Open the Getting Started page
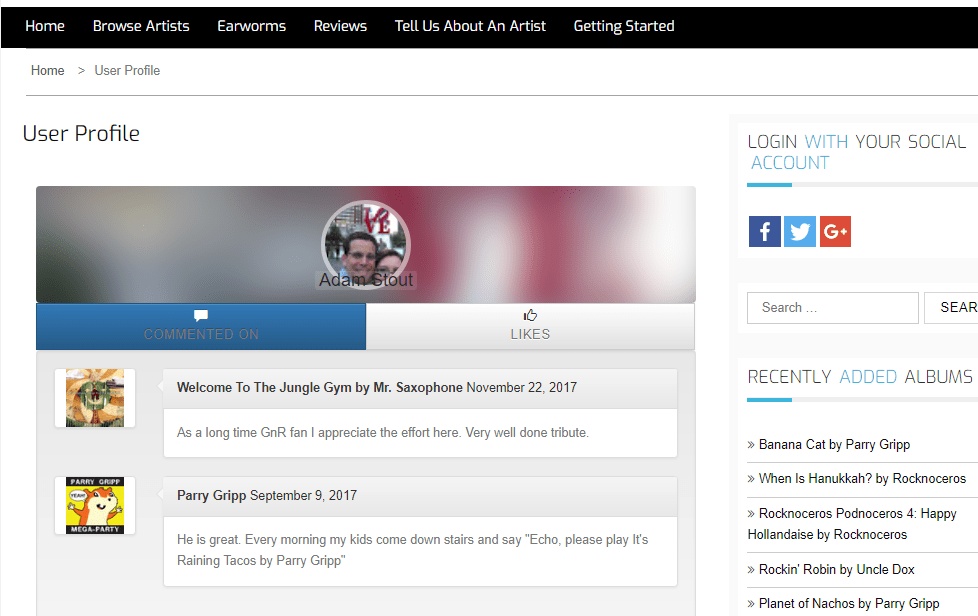The height and width of the screenshot is (616, 978). (x=624, y=26)
